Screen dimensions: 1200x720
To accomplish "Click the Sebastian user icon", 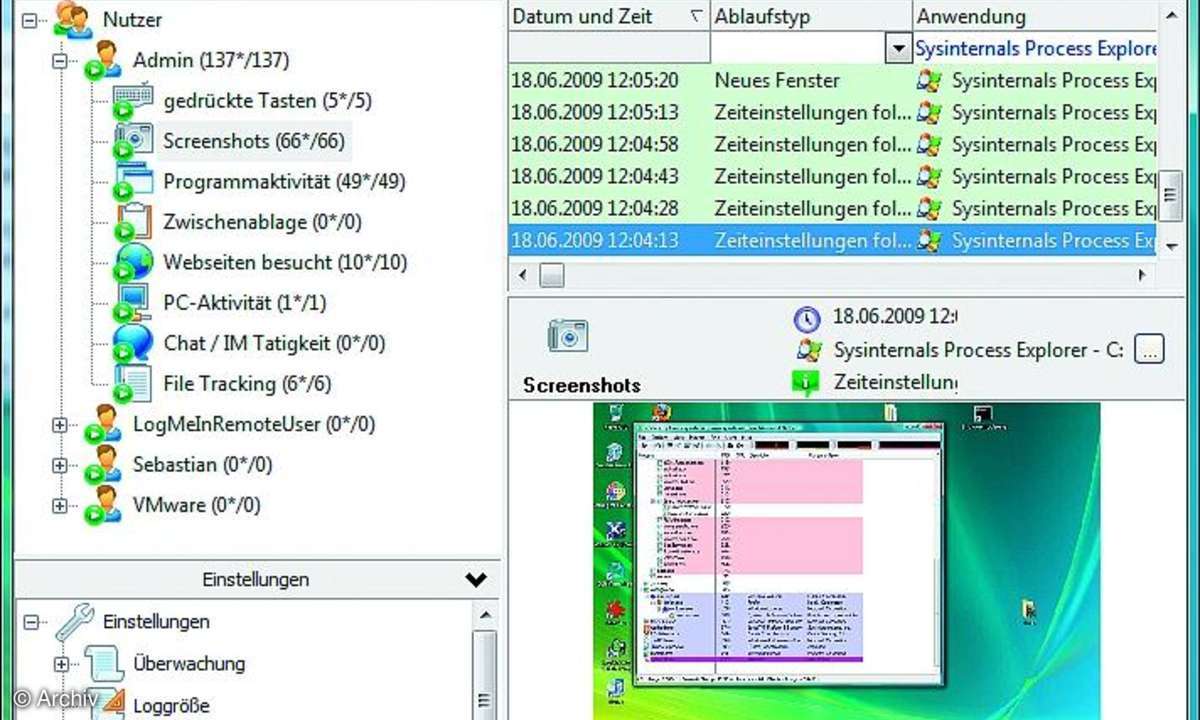I will (104, 464).
